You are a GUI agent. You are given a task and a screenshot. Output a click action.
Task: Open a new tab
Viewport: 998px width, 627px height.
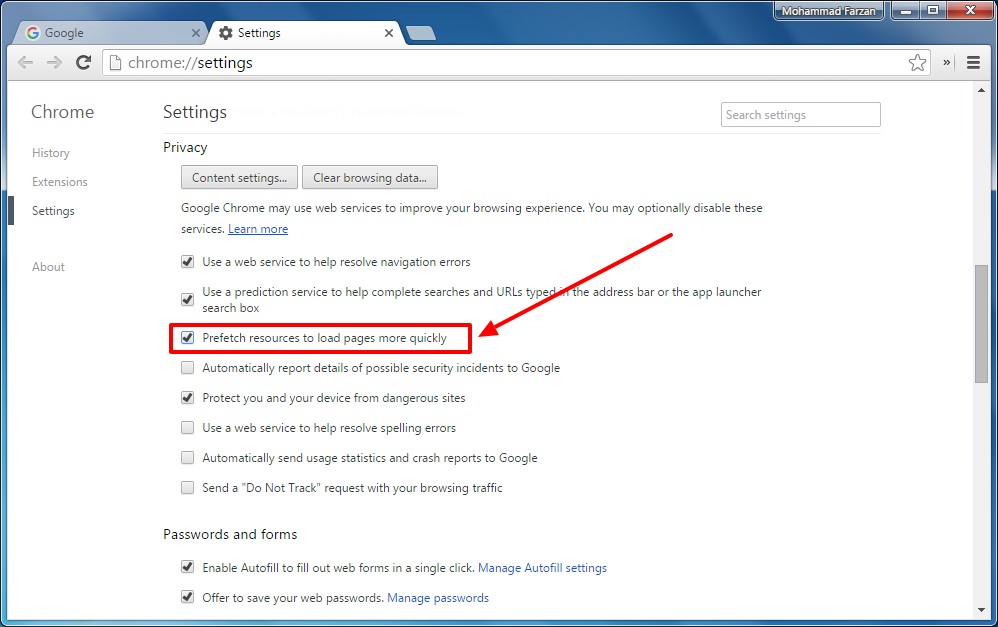[x=421, y=33]
